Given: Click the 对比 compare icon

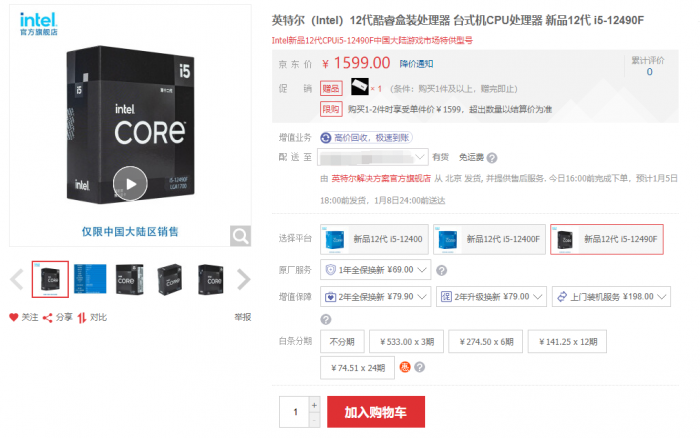Looking at the screenshot, I should coord(82,318).
